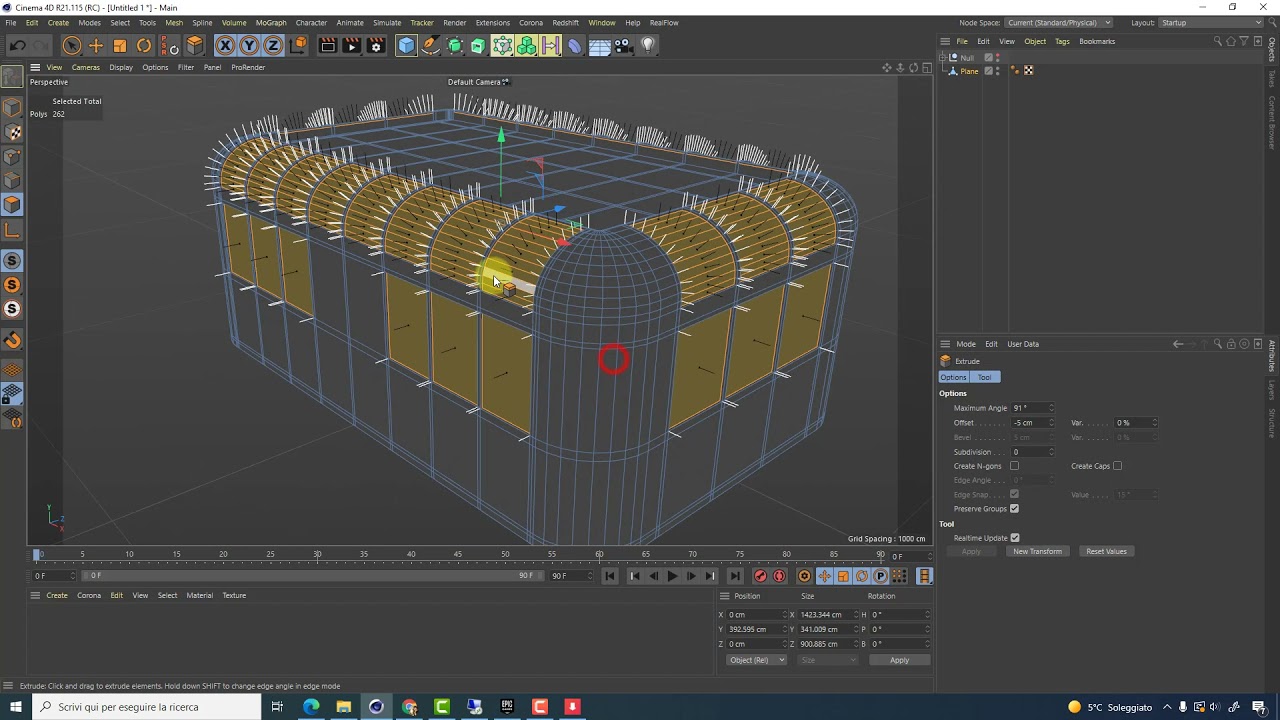Click frame 50 on the timeline ruler

point(505,554)
